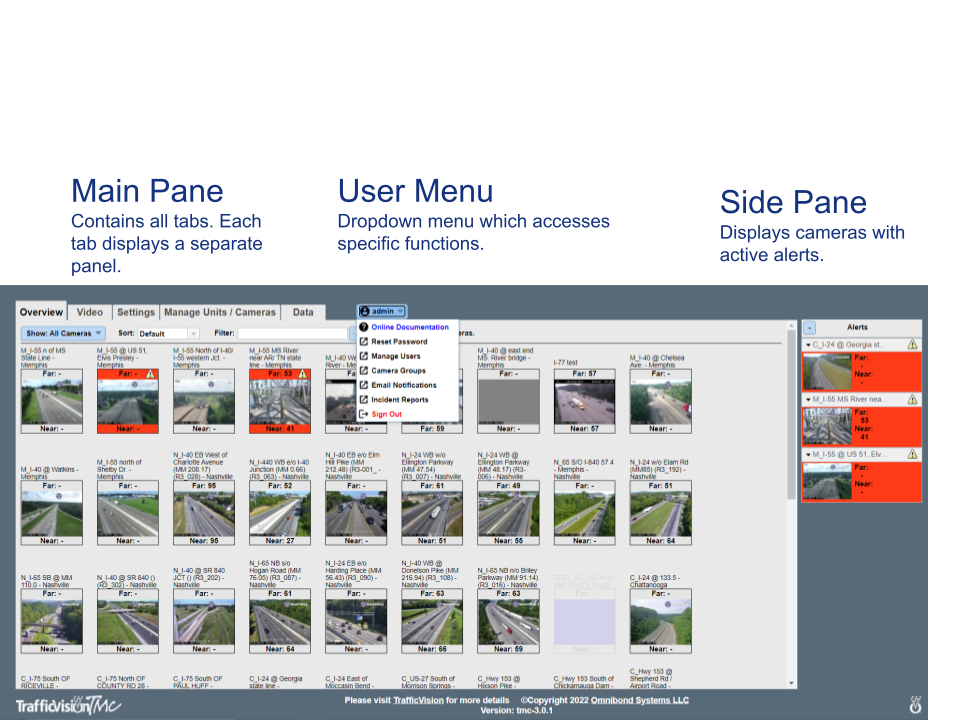Follow the TrafficVision footer link
The height and width of the screenshot is (720, 960).
click(418, 700)
